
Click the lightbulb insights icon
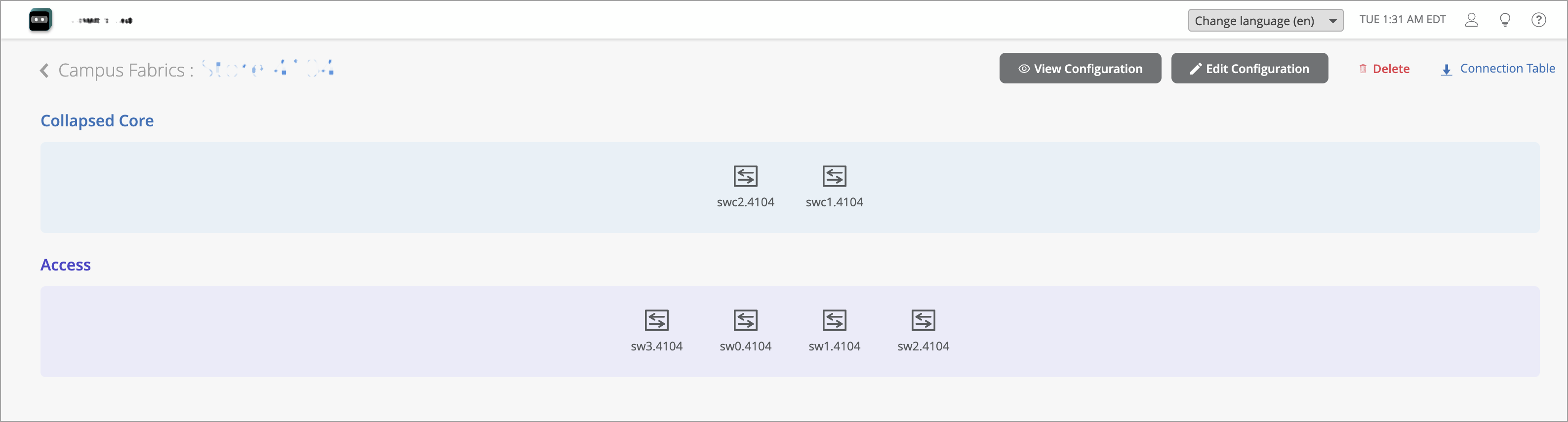tap(1505, 20)
